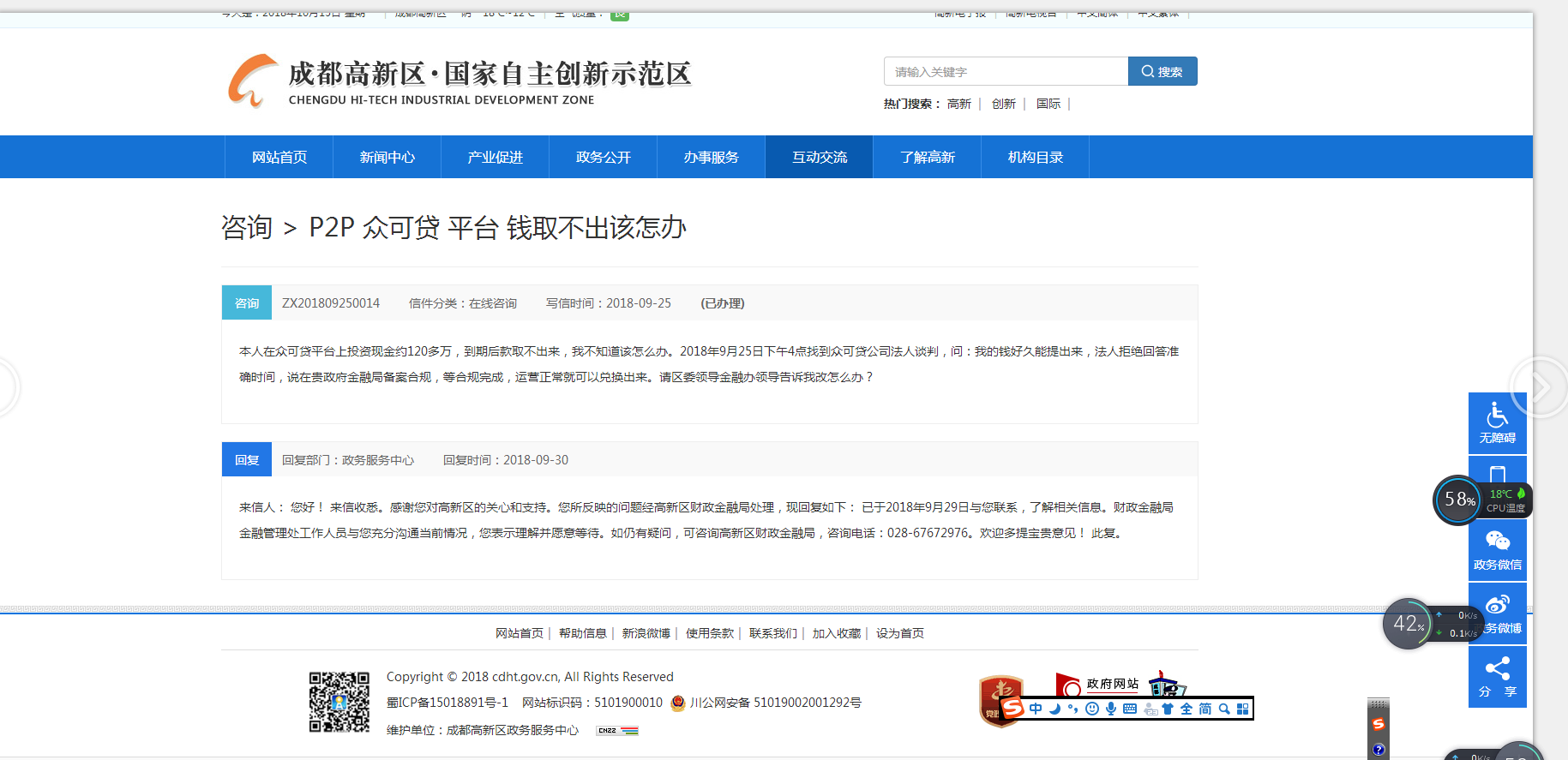Go to the 新闻中心 navigation tab
The height and width of the screenshot is (760, 1568).
(387, 157)
